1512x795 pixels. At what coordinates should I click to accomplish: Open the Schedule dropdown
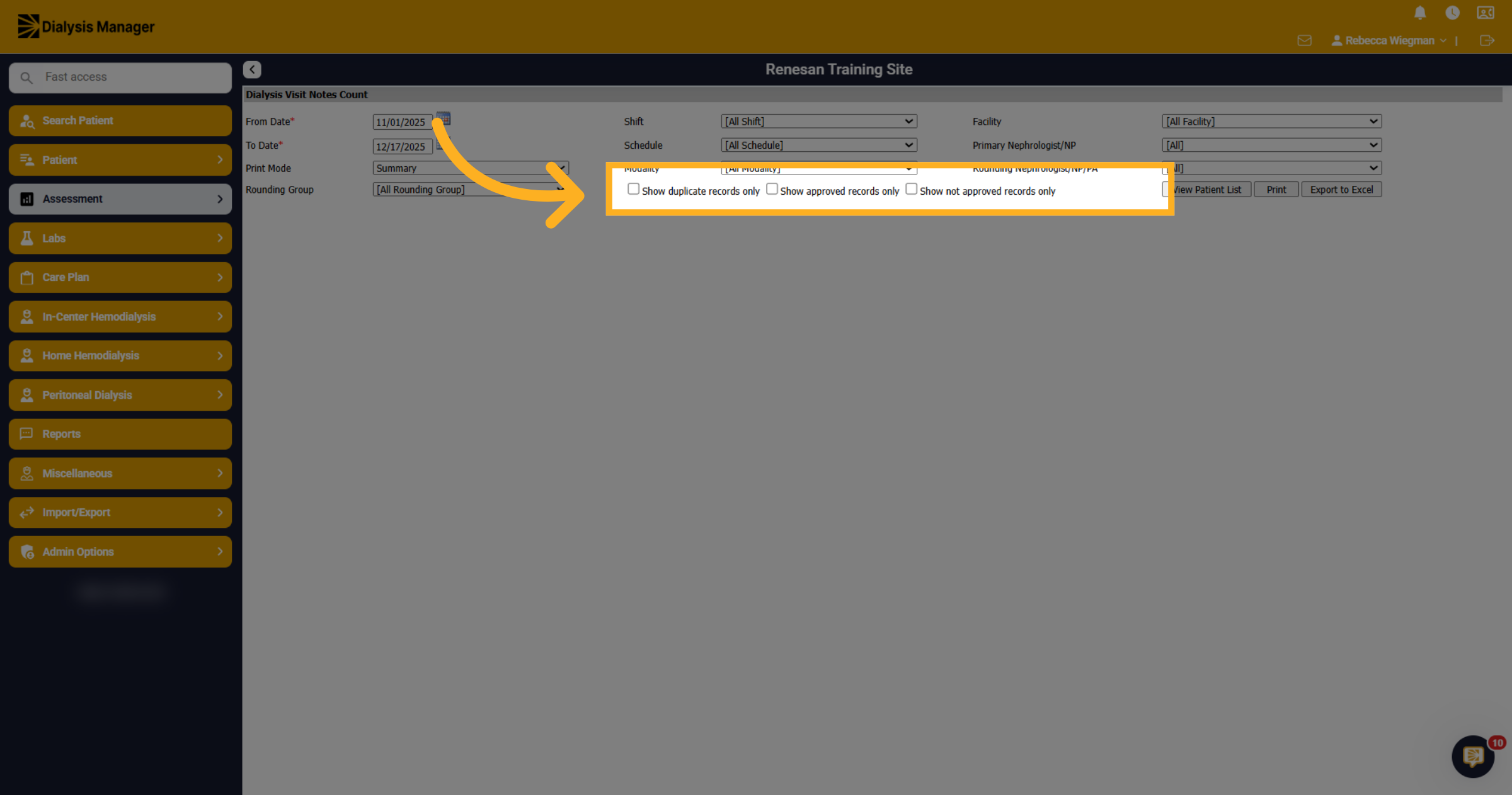(819, 145)
